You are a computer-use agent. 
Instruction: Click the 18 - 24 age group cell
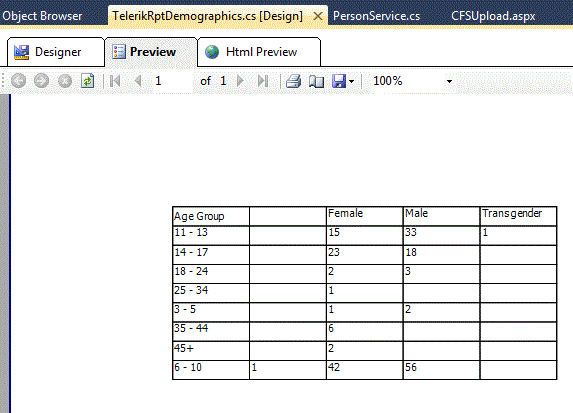point(211,274)
